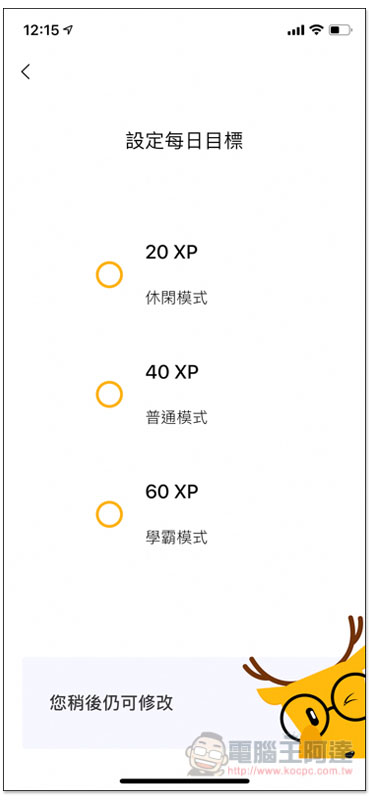
Task: Tap the location arrow beside the clock
Action: [68, 30]
